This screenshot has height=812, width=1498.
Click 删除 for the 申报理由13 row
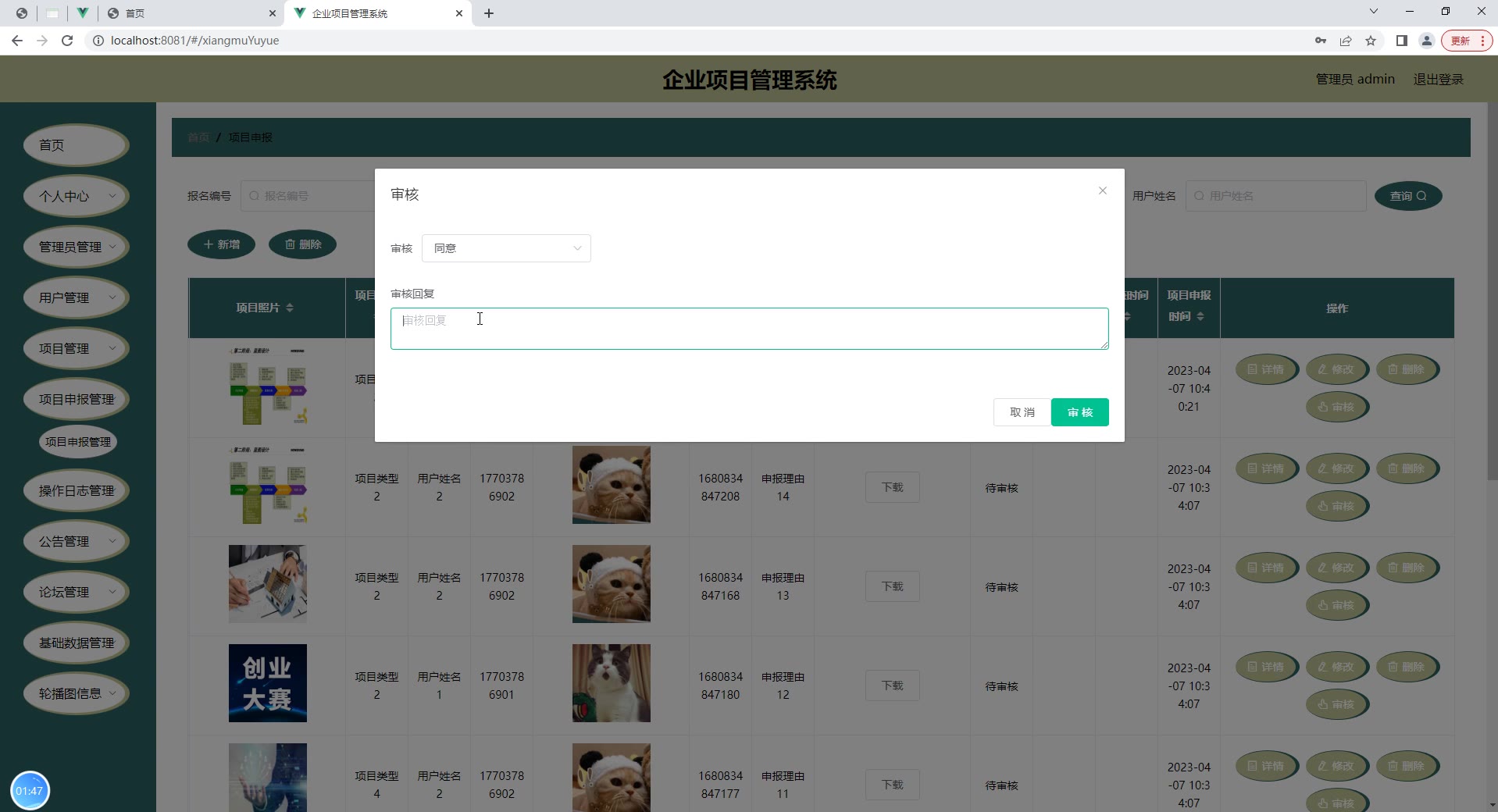tap(1407, 568)
